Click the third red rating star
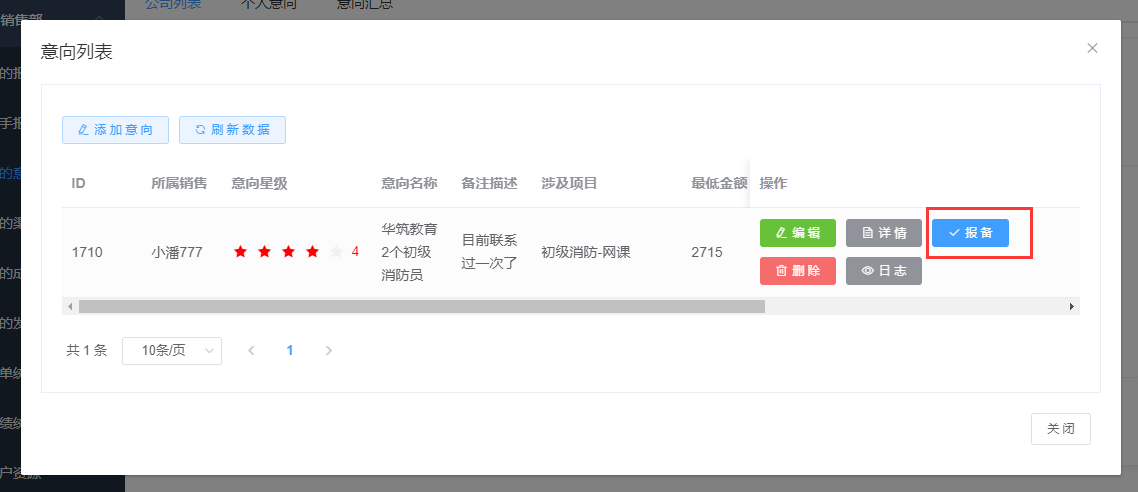 point(288,252)
